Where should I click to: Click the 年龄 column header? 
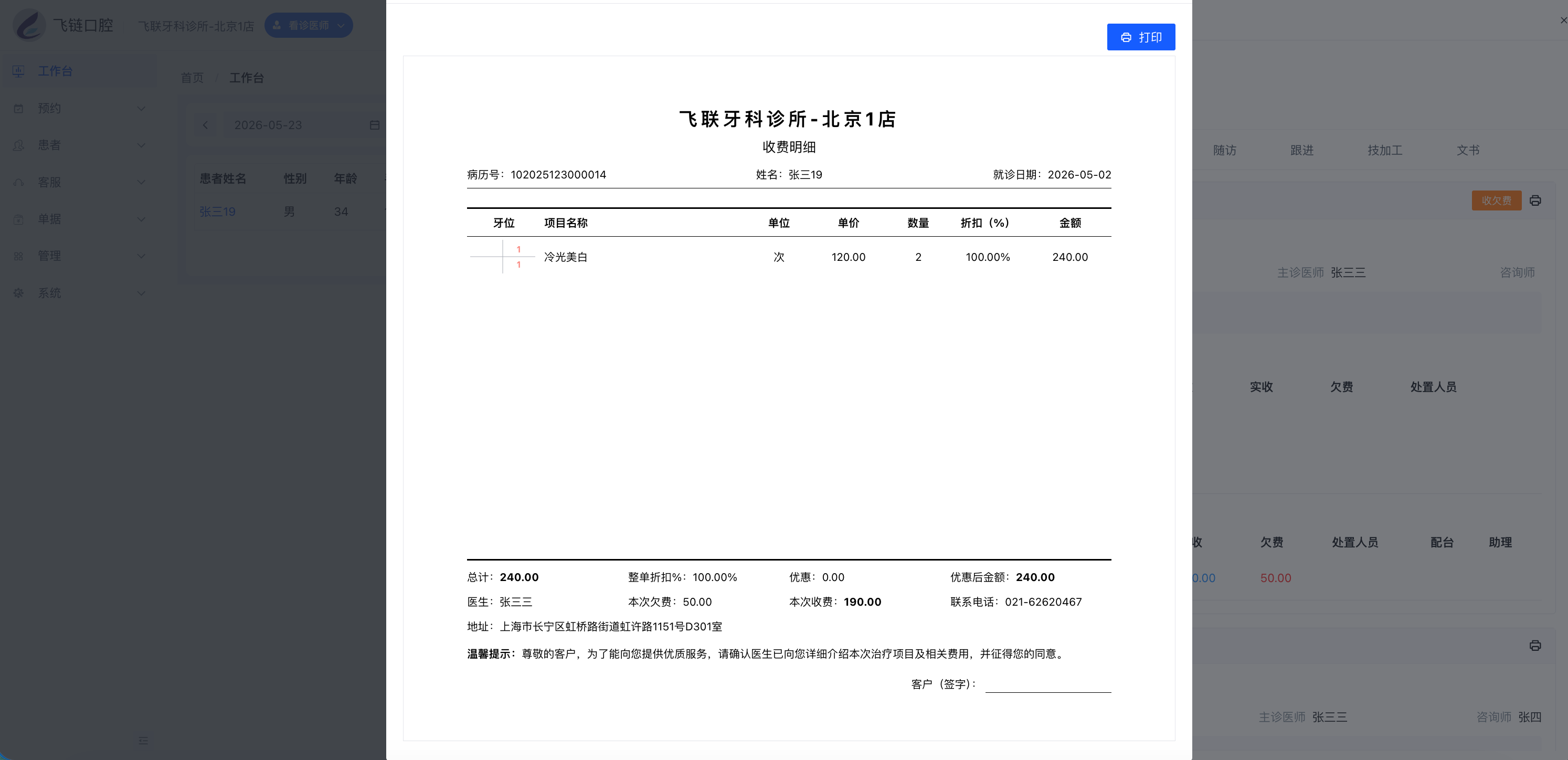345,178
